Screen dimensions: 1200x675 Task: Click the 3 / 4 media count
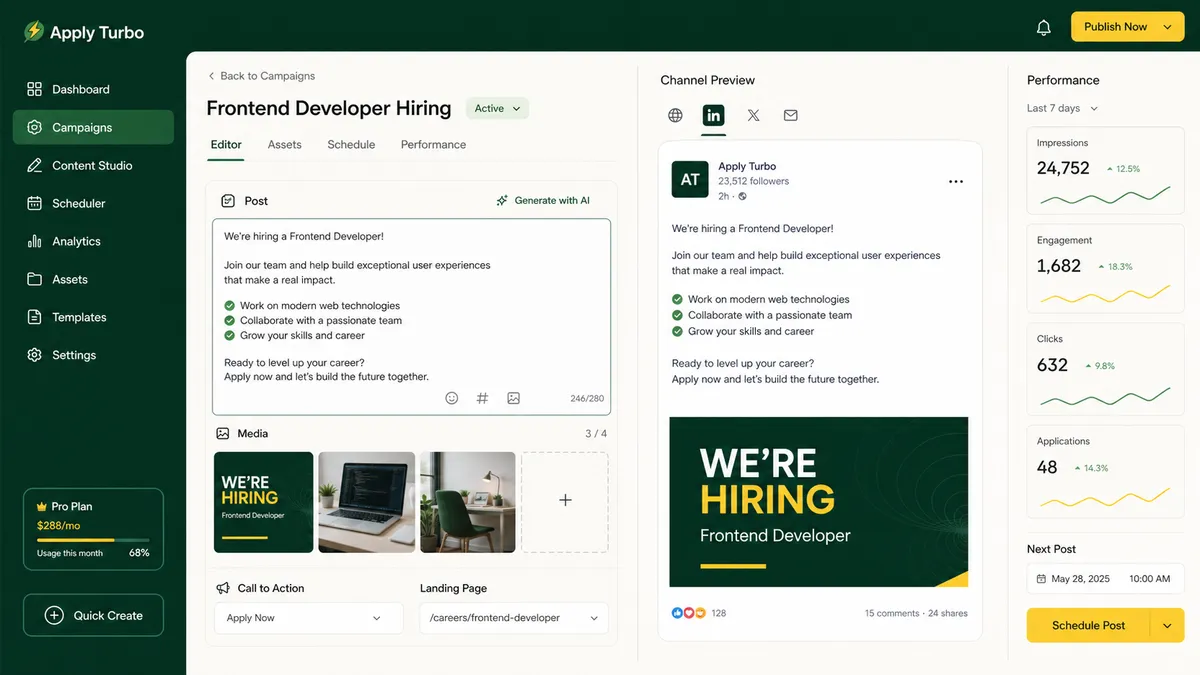tap(596, 434)
